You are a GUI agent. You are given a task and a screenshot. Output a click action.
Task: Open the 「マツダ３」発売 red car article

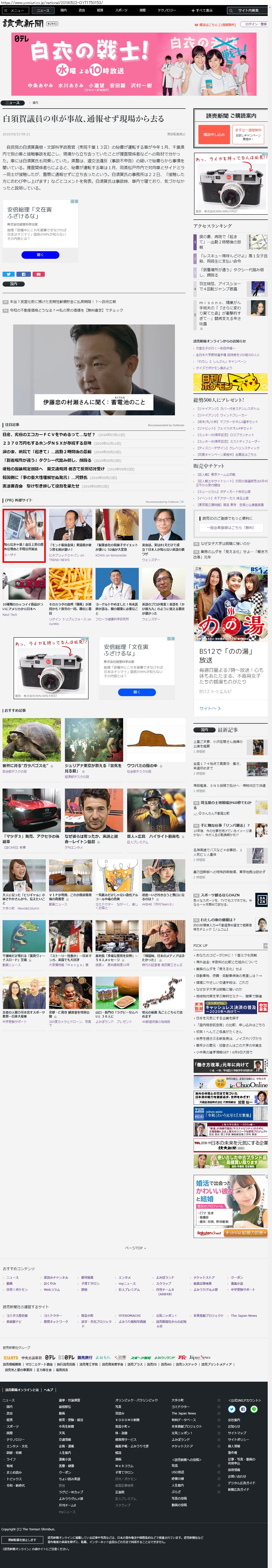click(31, 810)
